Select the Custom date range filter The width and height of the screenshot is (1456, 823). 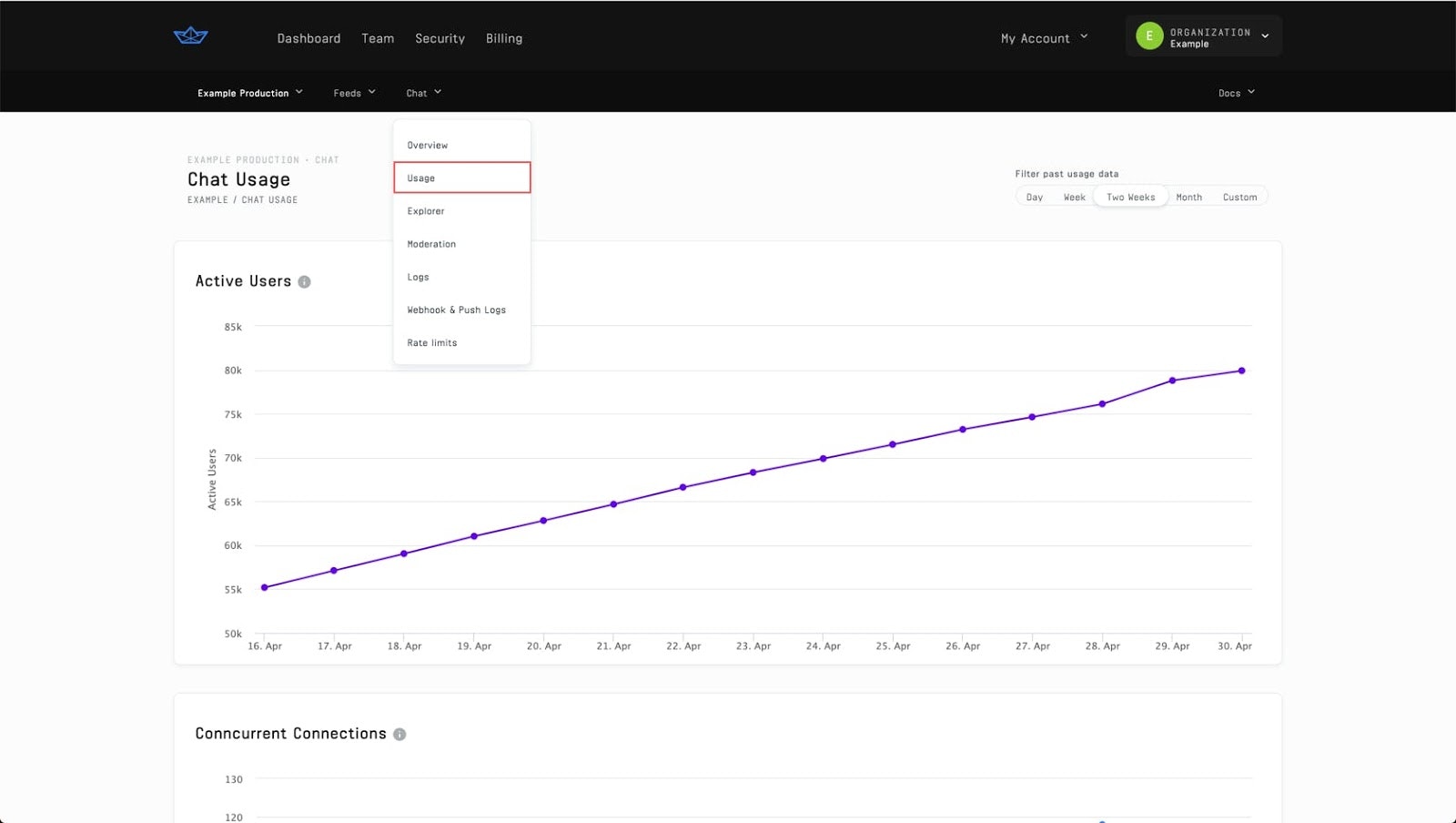pyautogui.click(x=1240, y=196)
